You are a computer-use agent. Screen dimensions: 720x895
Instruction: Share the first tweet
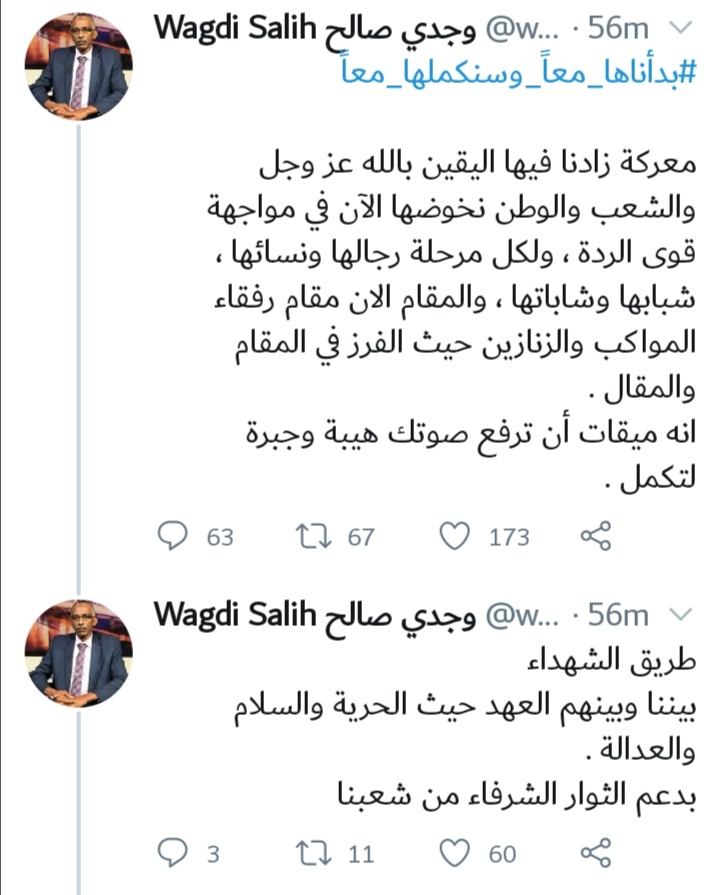tap(596, 536)
